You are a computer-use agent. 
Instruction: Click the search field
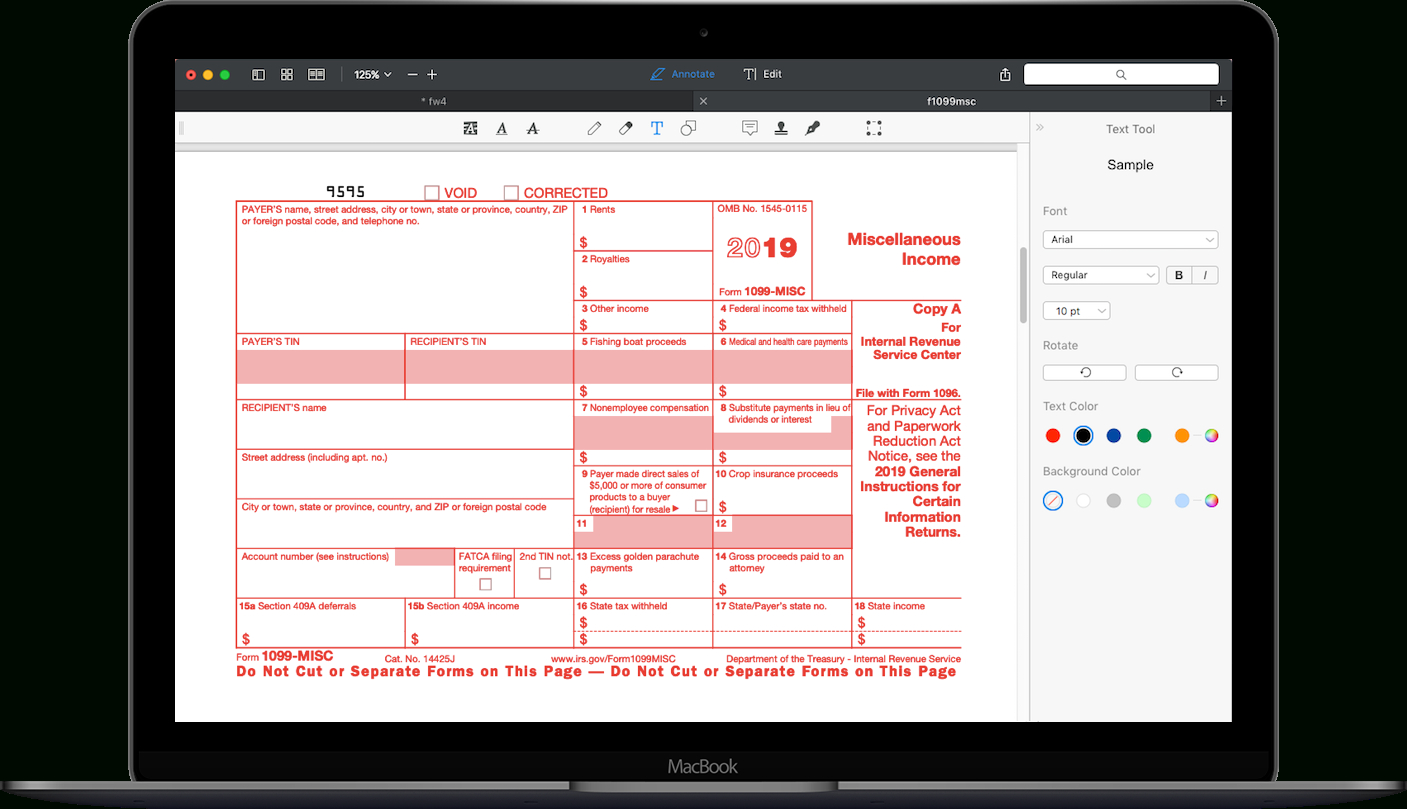coord(1121,74)
